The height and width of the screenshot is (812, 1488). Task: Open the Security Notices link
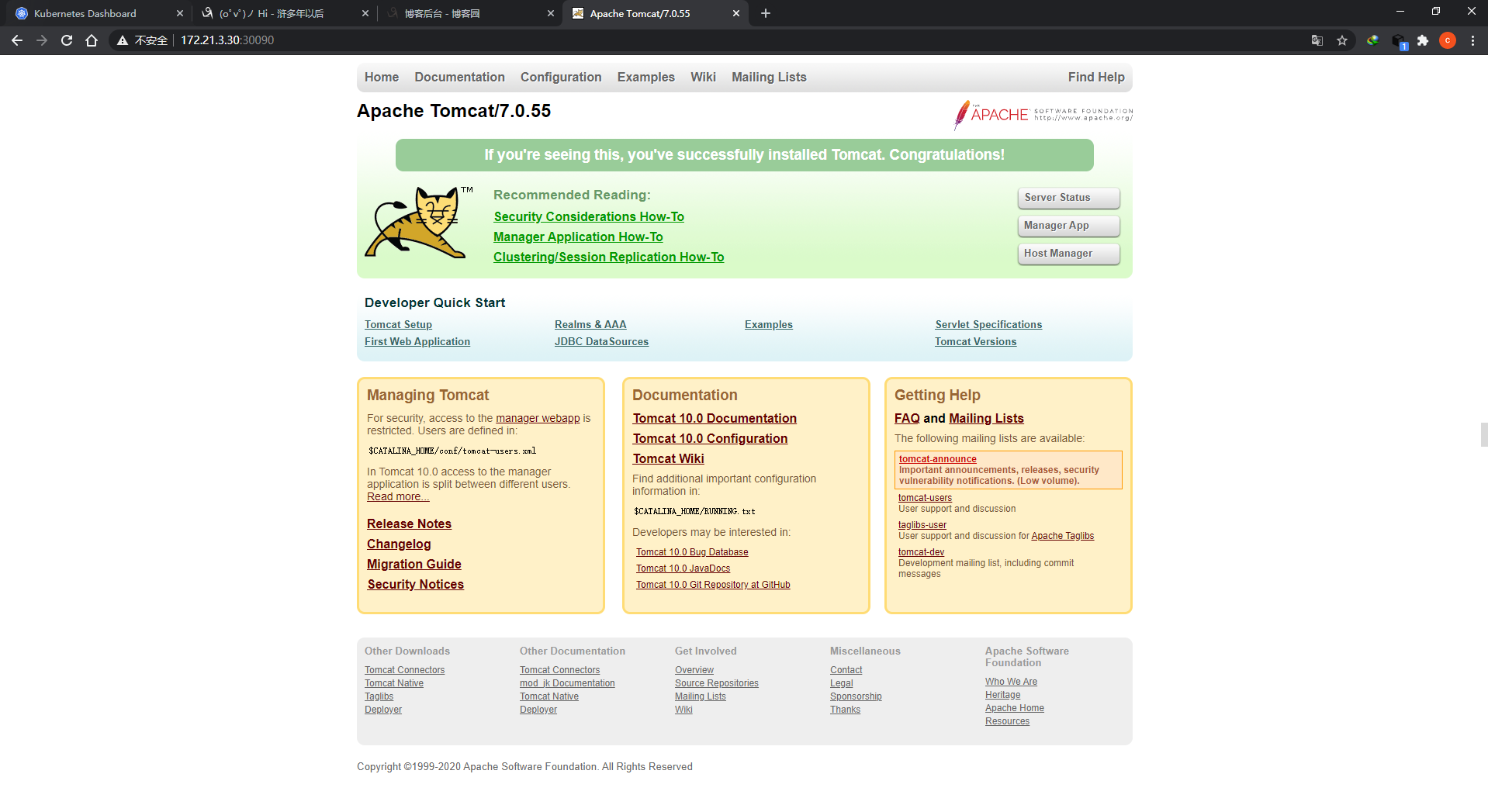pyautogui.click(x=415, y=585)
